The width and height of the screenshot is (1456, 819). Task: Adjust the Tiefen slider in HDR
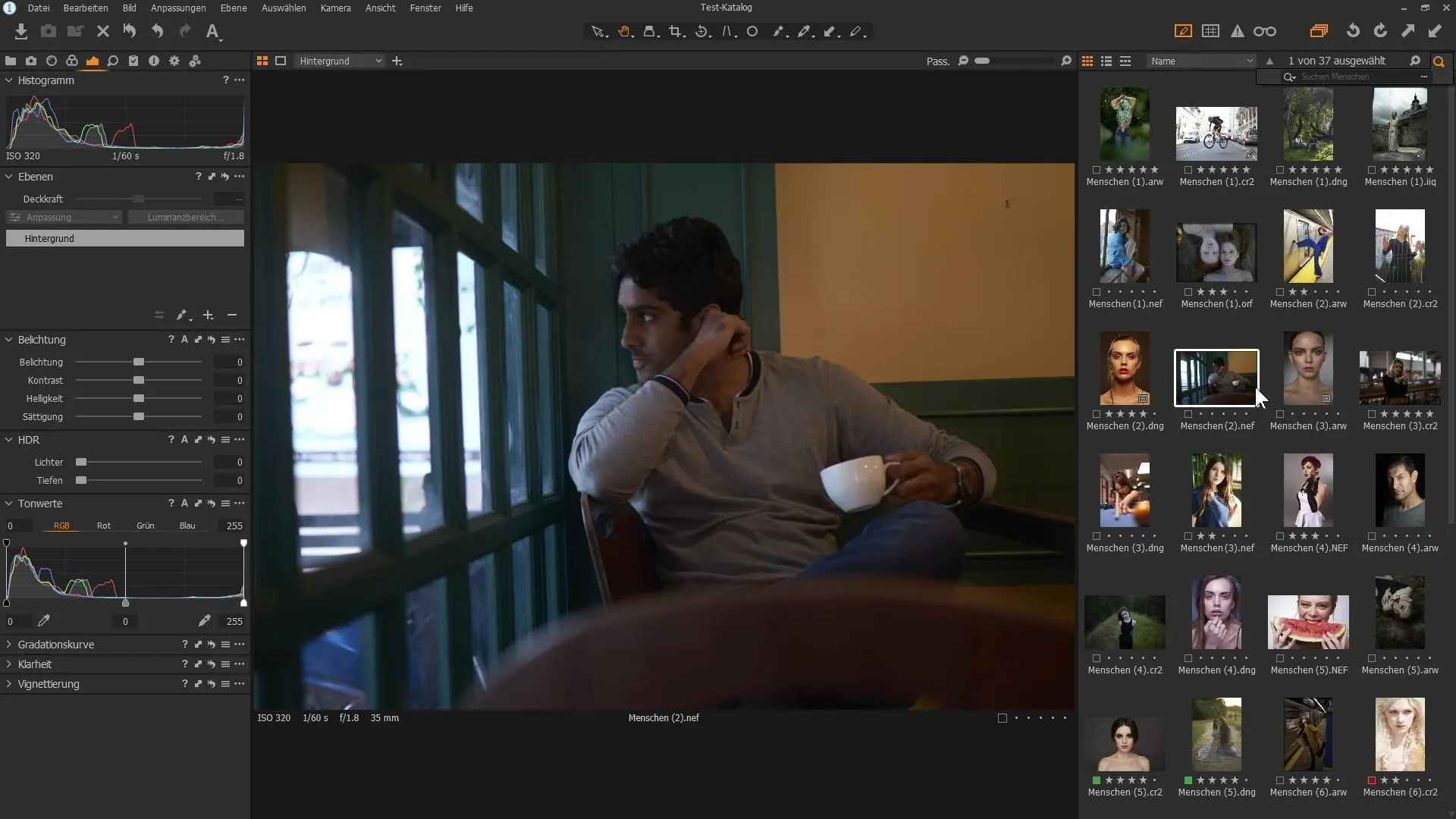coord(81,480)
